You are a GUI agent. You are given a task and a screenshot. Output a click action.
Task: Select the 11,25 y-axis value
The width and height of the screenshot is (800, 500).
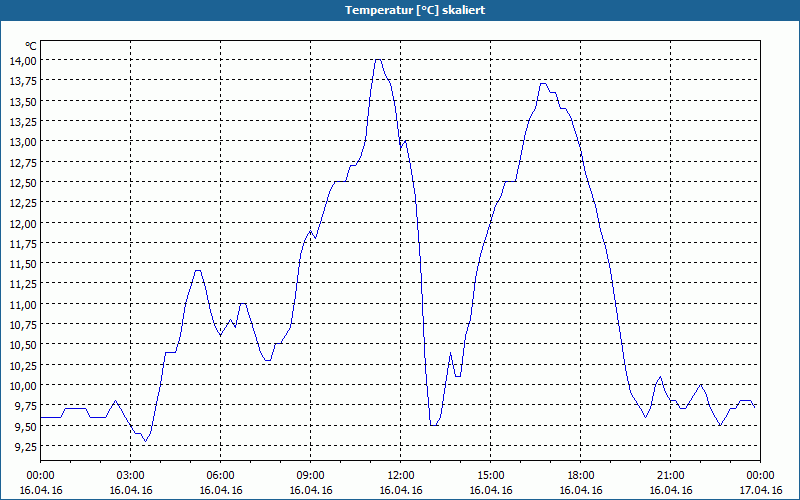pos(23,284)
